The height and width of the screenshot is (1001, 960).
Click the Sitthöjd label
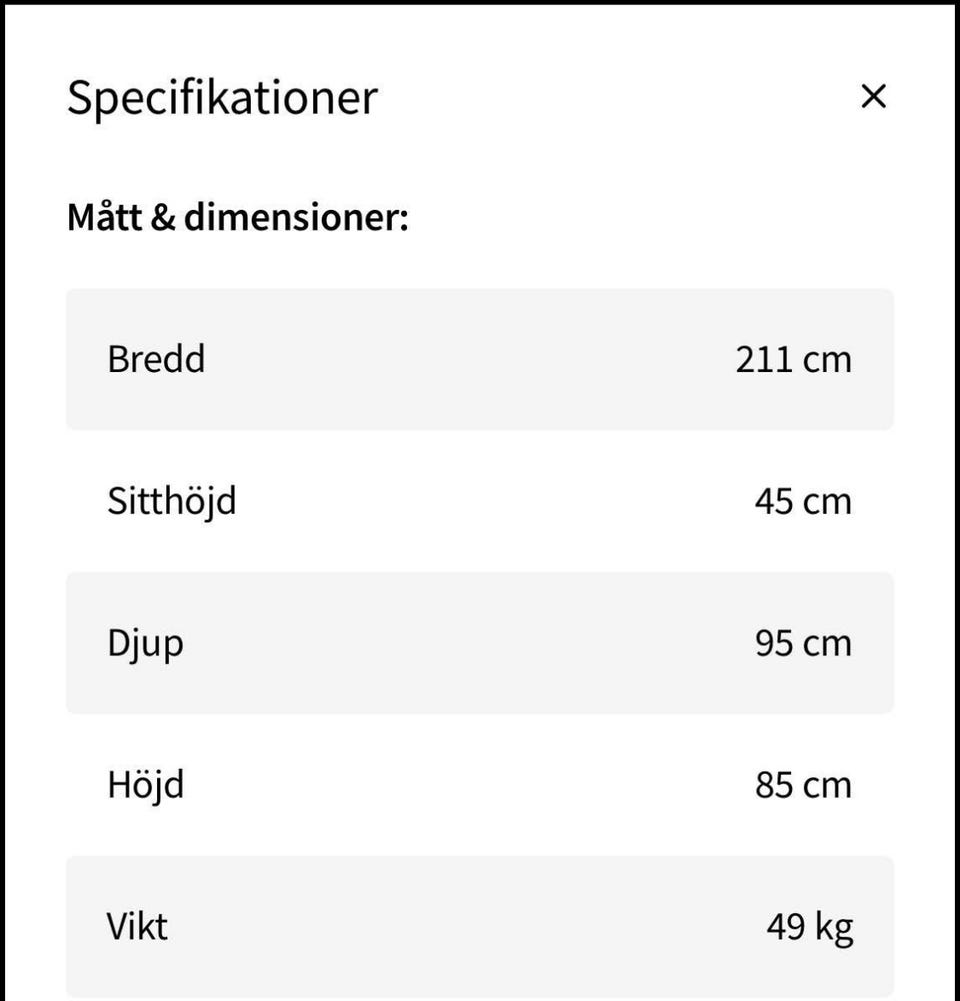(x=172, y=501)
